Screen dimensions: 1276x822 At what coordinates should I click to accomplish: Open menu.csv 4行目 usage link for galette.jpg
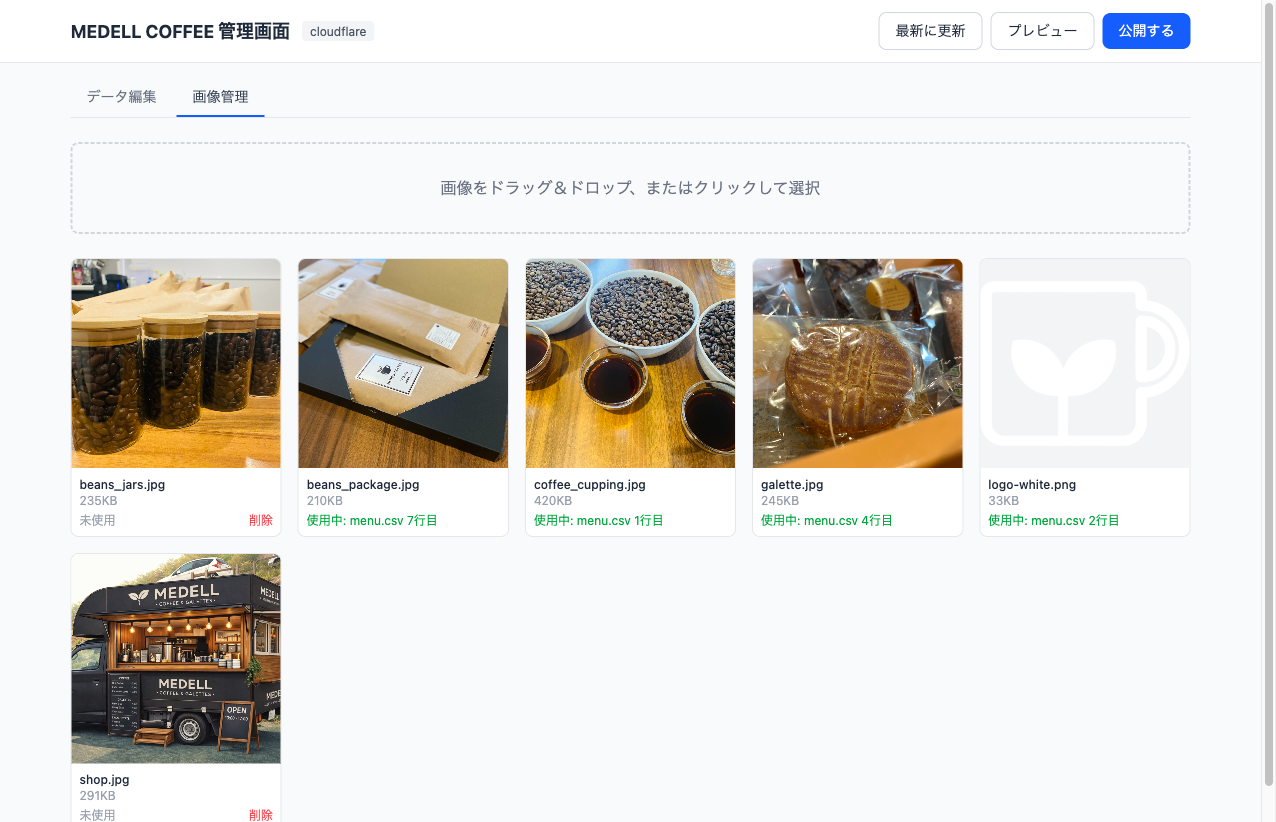click(x=824, y=520)
